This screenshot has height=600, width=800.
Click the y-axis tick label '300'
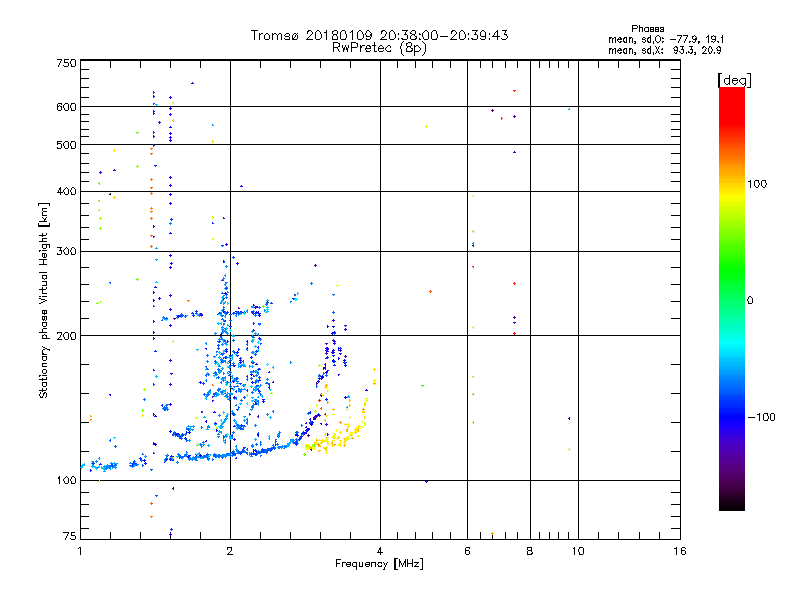66,252
